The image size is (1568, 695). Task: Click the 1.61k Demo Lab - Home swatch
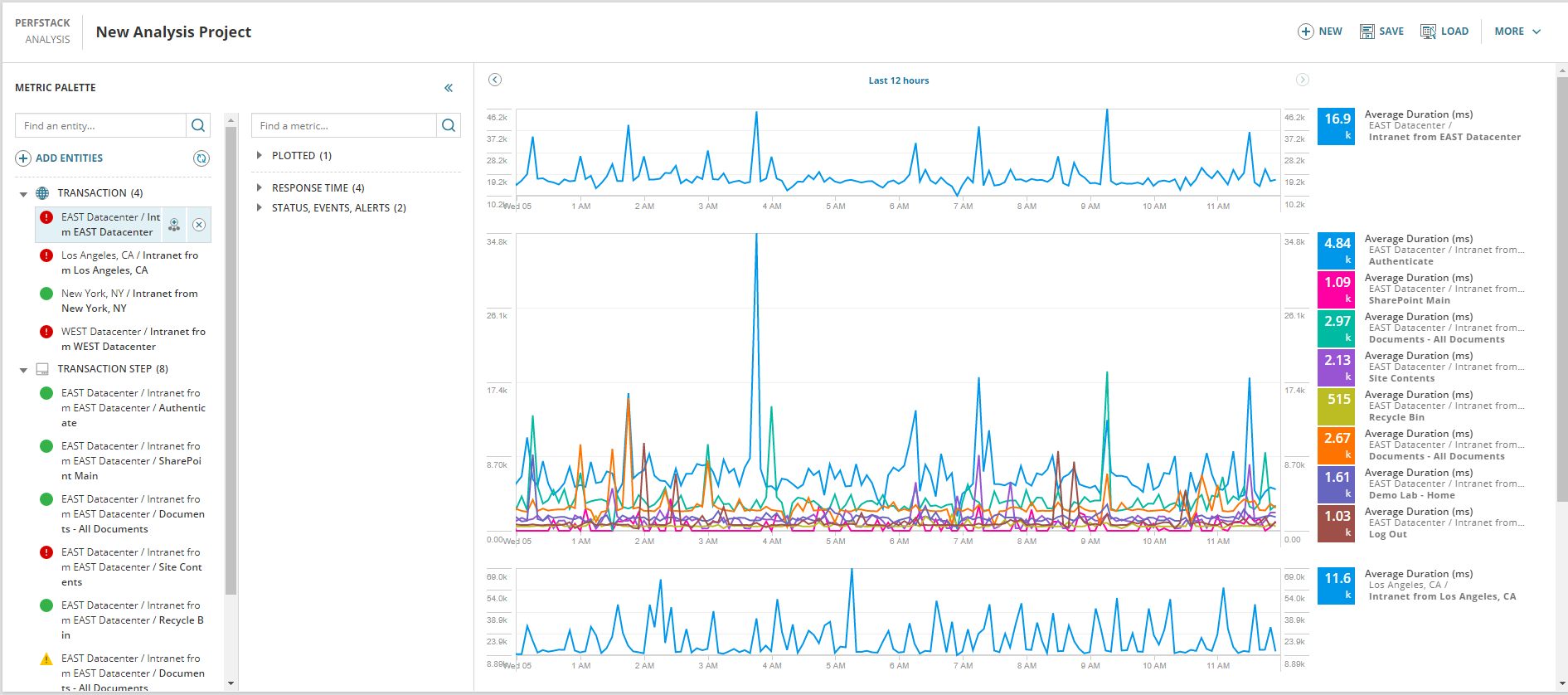(x=1336, y=484)
